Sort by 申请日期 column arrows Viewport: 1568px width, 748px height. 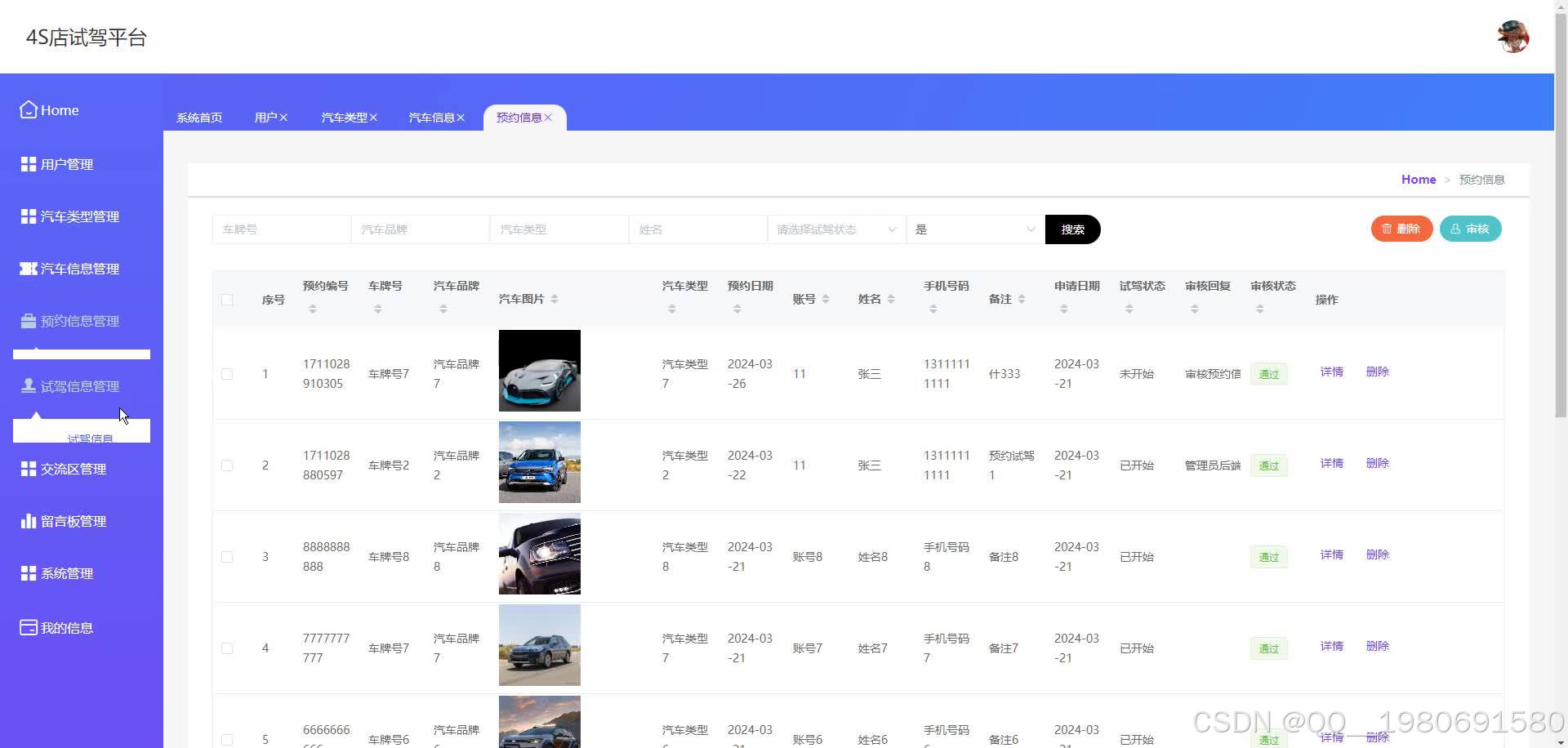click(x=1063, y=309)
